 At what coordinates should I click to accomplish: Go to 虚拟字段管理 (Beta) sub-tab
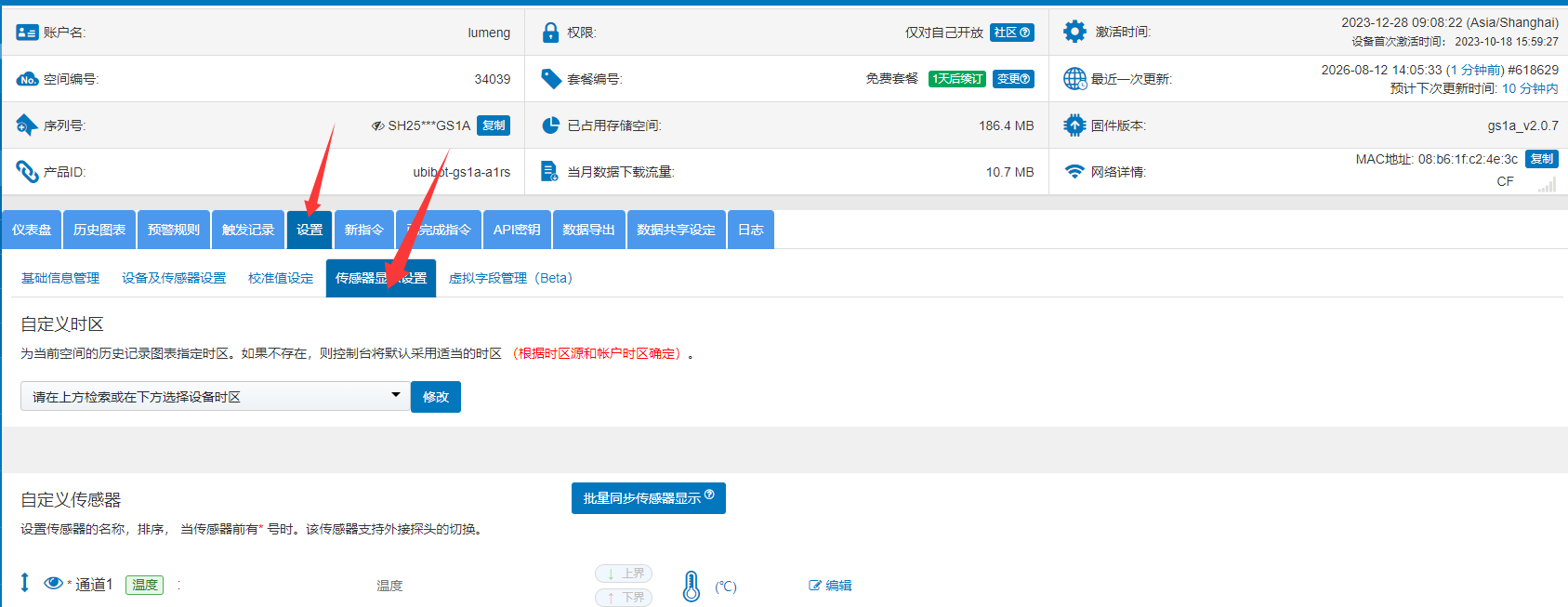tap(510, 278)
